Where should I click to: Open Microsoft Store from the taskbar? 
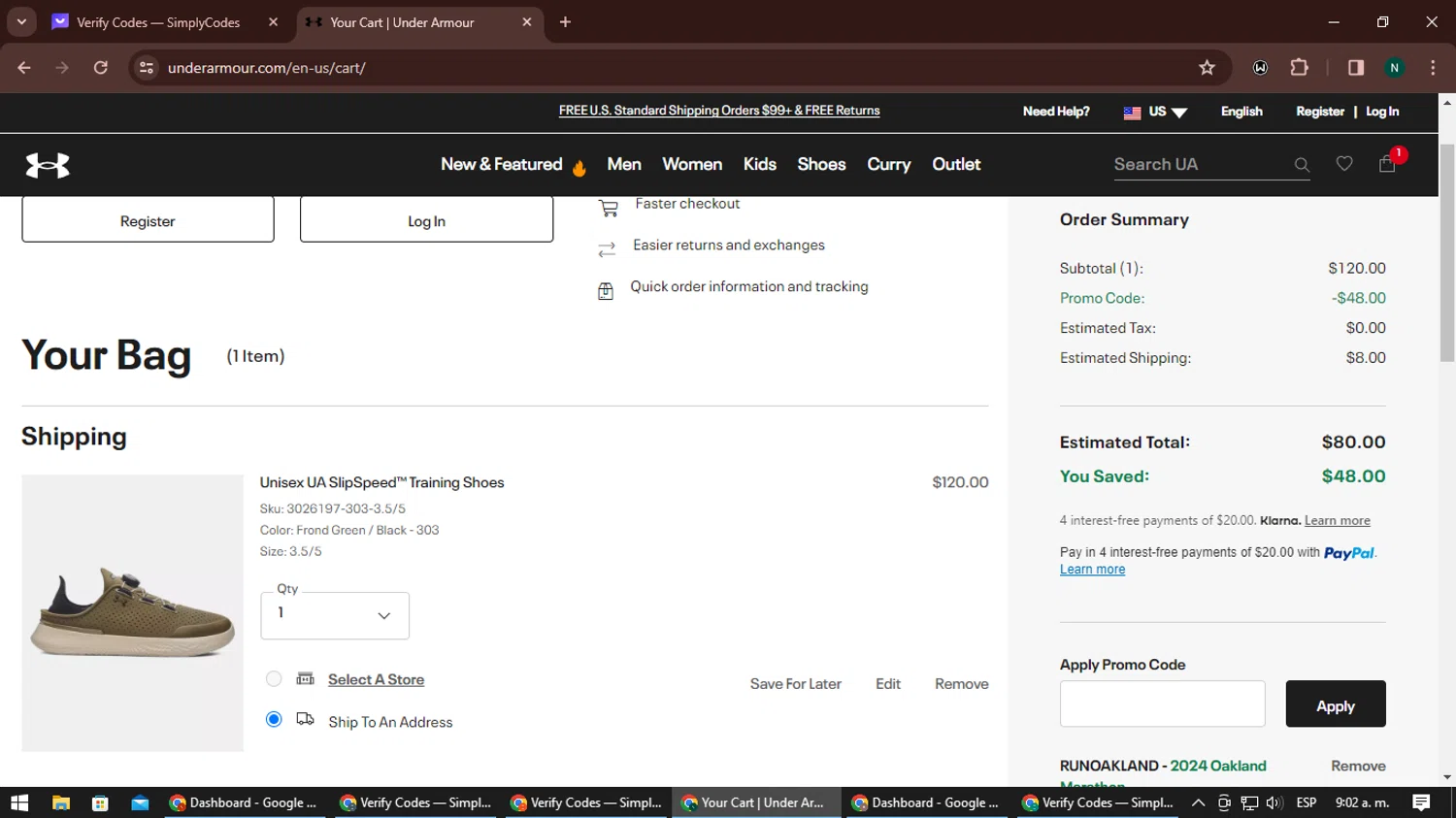(100, 802)
